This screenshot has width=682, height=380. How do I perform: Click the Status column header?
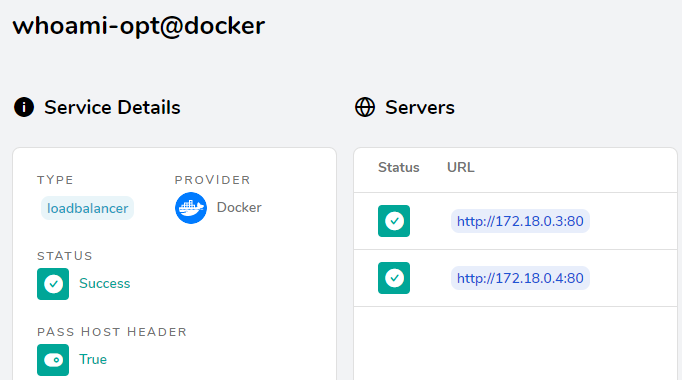398,167
